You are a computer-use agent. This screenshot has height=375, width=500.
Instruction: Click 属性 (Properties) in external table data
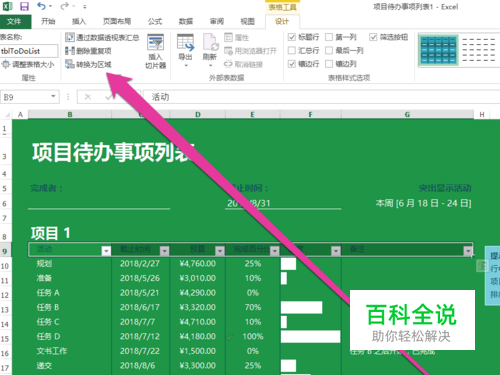tap(237, 37)
